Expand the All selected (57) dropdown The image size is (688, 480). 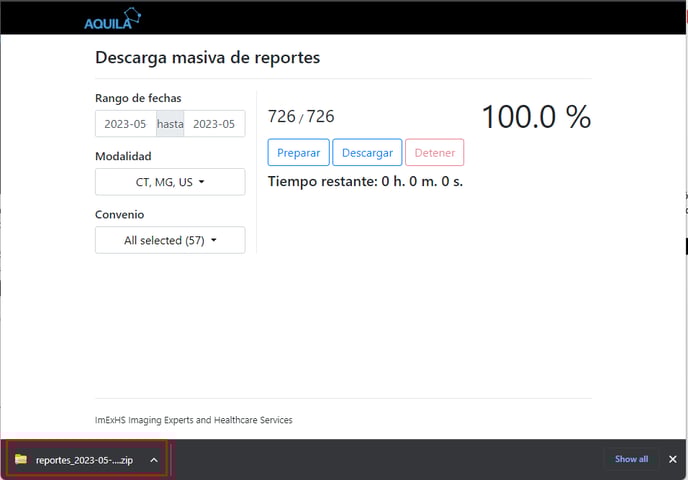[170, 240]
